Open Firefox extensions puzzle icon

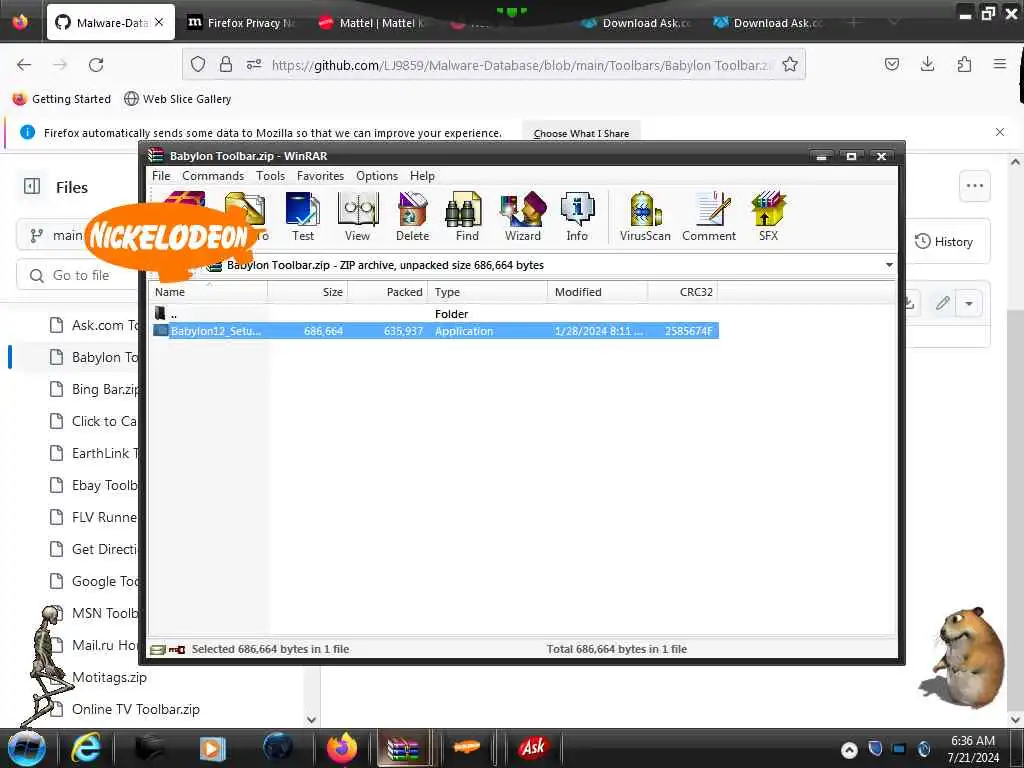(964, 64)
